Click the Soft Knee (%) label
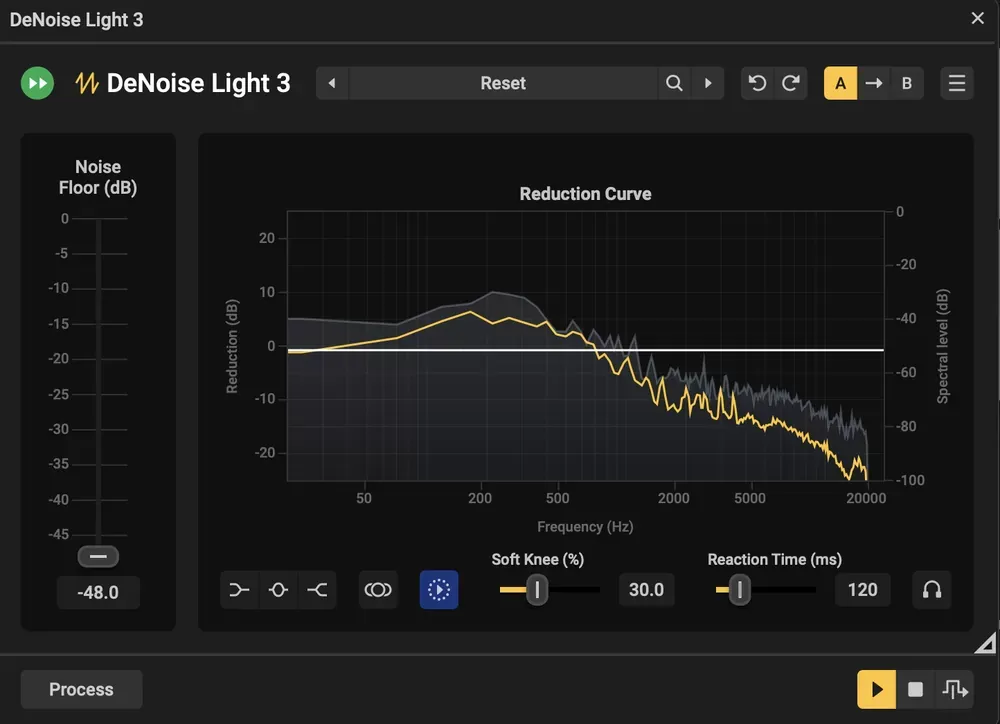 click(538, 559)
